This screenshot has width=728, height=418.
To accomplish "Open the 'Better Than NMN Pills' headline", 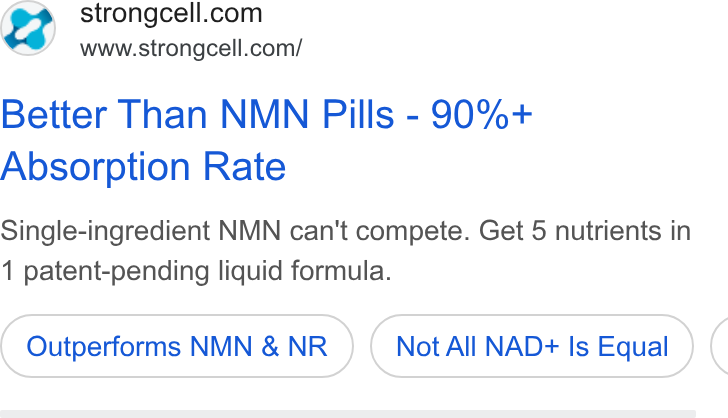I will [x=197, y=114].
